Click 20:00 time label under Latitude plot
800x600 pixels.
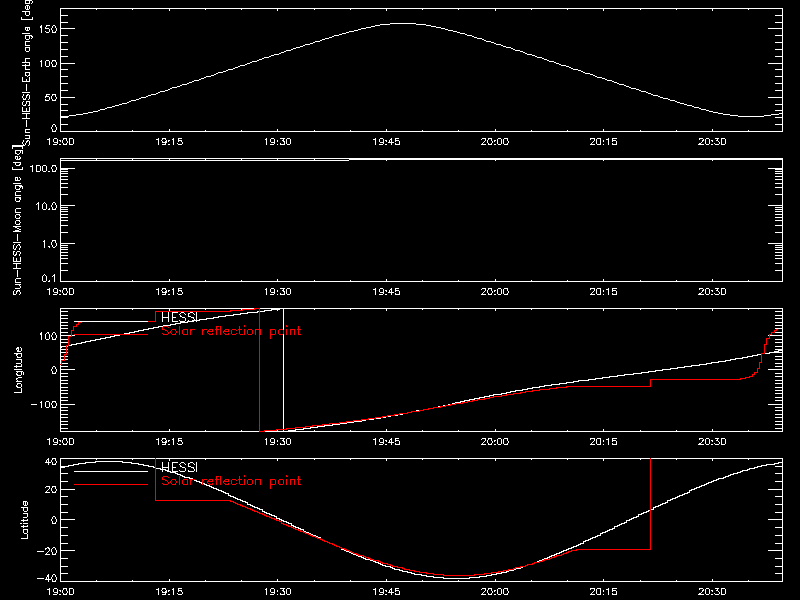click(494, 592)
